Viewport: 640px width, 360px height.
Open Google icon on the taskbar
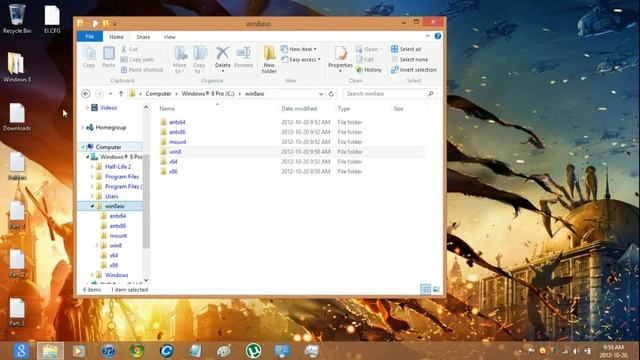tap(21, 351)
